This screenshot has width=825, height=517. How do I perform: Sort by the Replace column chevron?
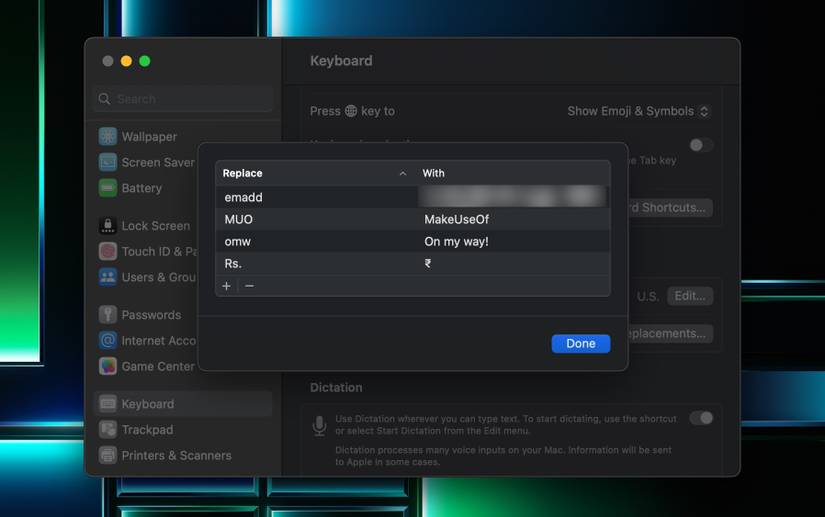point(403,174)
